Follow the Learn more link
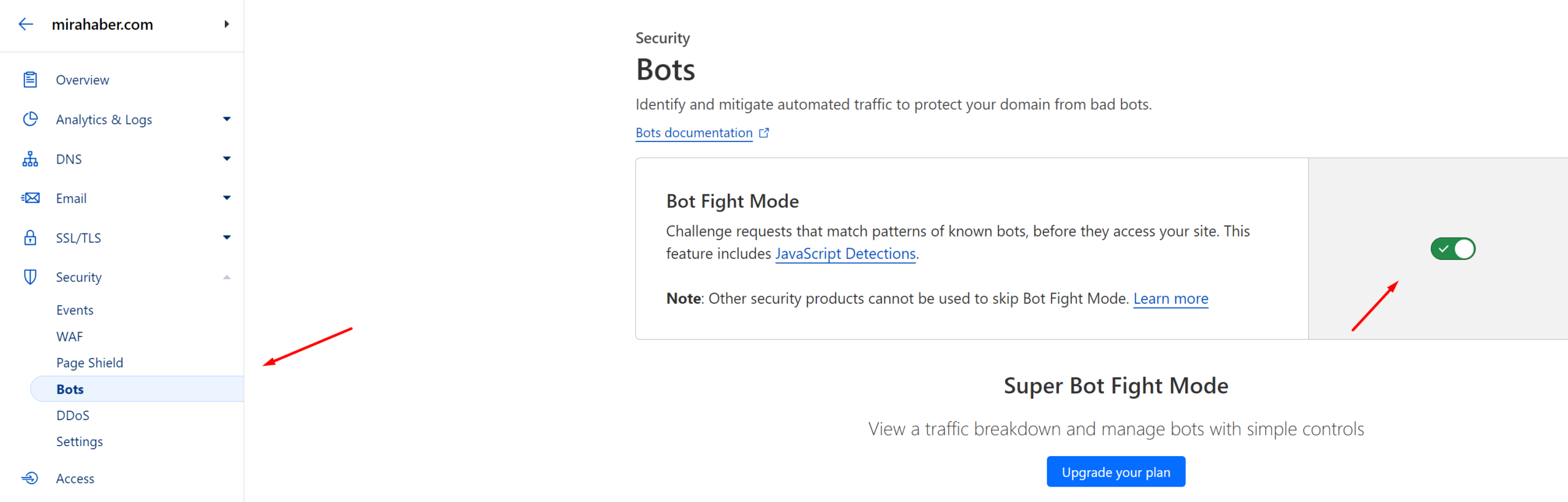The width and height of the screenshot is (1568, 502). [x=1170, y=299]
